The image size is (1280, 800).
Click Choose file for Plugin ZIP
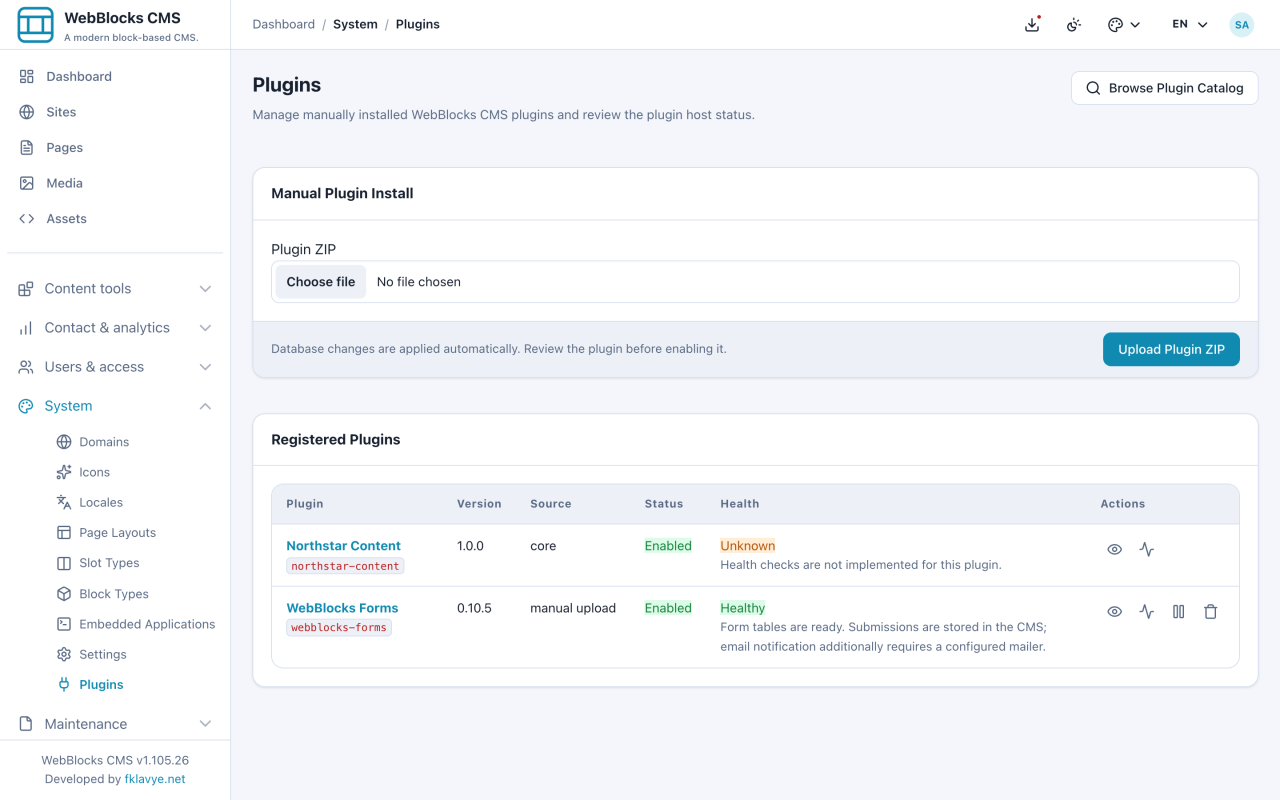(x=321, y=282)
